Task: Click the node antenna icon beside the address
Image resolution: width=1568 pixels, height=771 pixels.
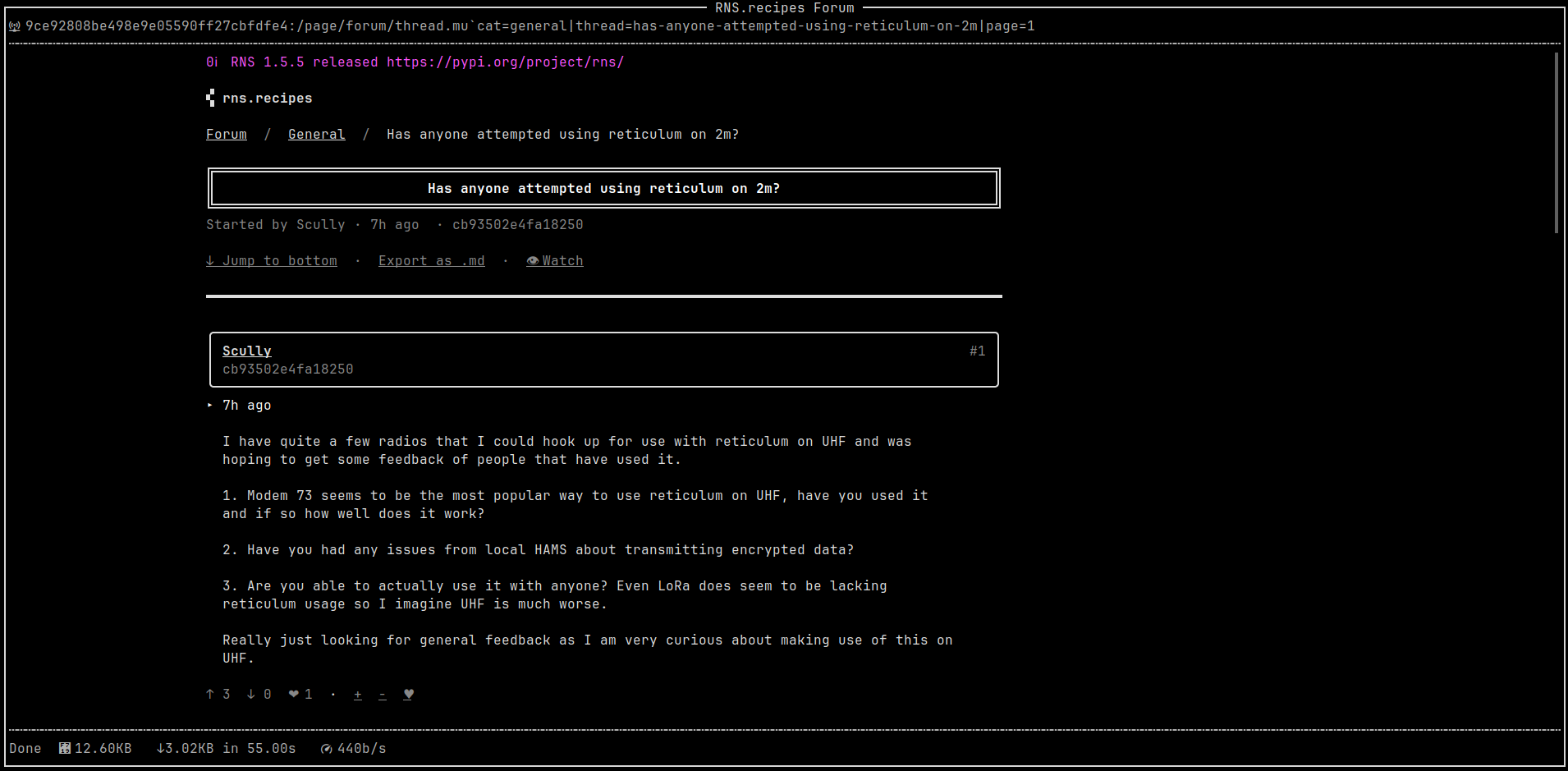Action: 15,26
